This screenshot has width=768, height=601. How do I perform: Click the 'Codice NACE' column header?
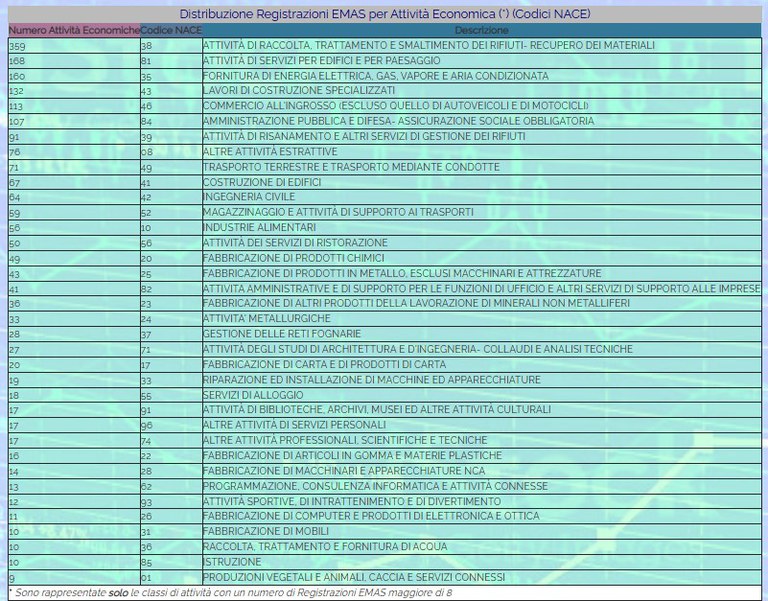click(x=170, y=31)
